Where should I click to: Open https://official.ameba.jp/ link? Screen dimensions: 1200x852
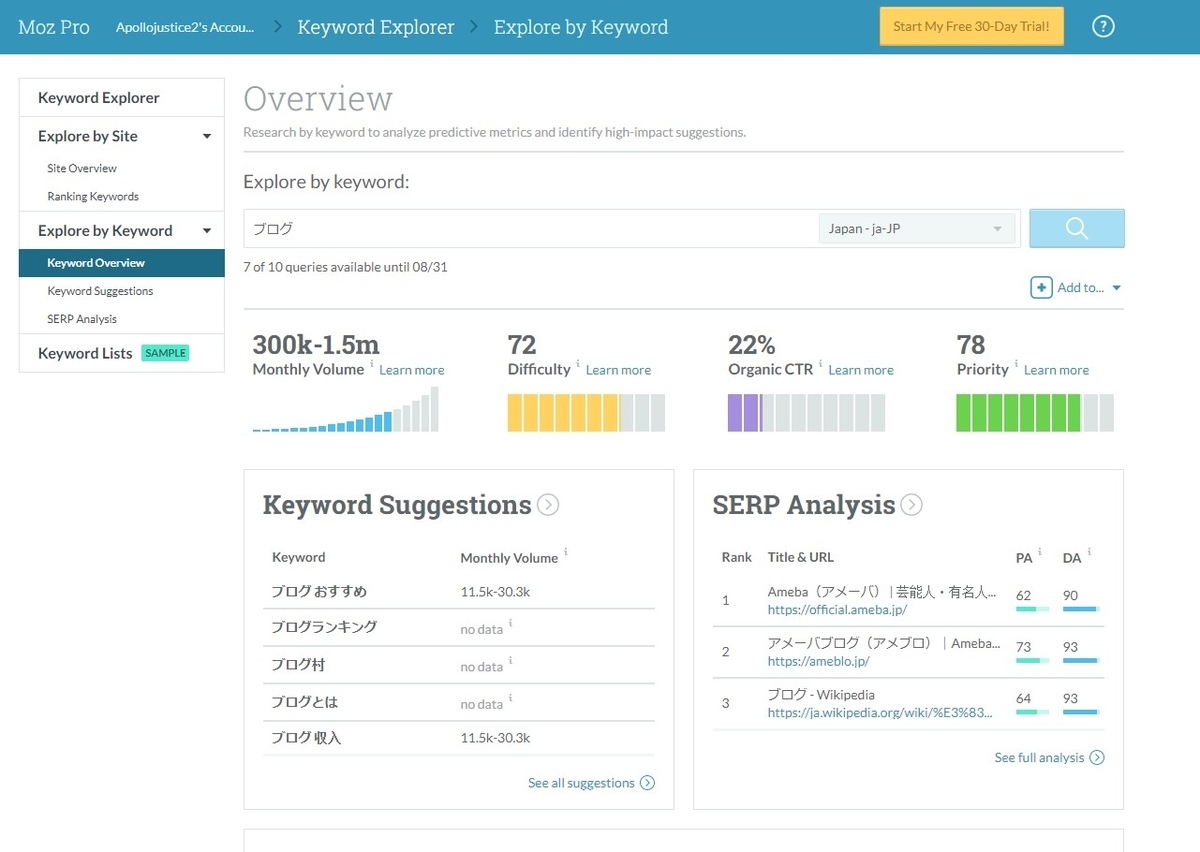(837, 609)
